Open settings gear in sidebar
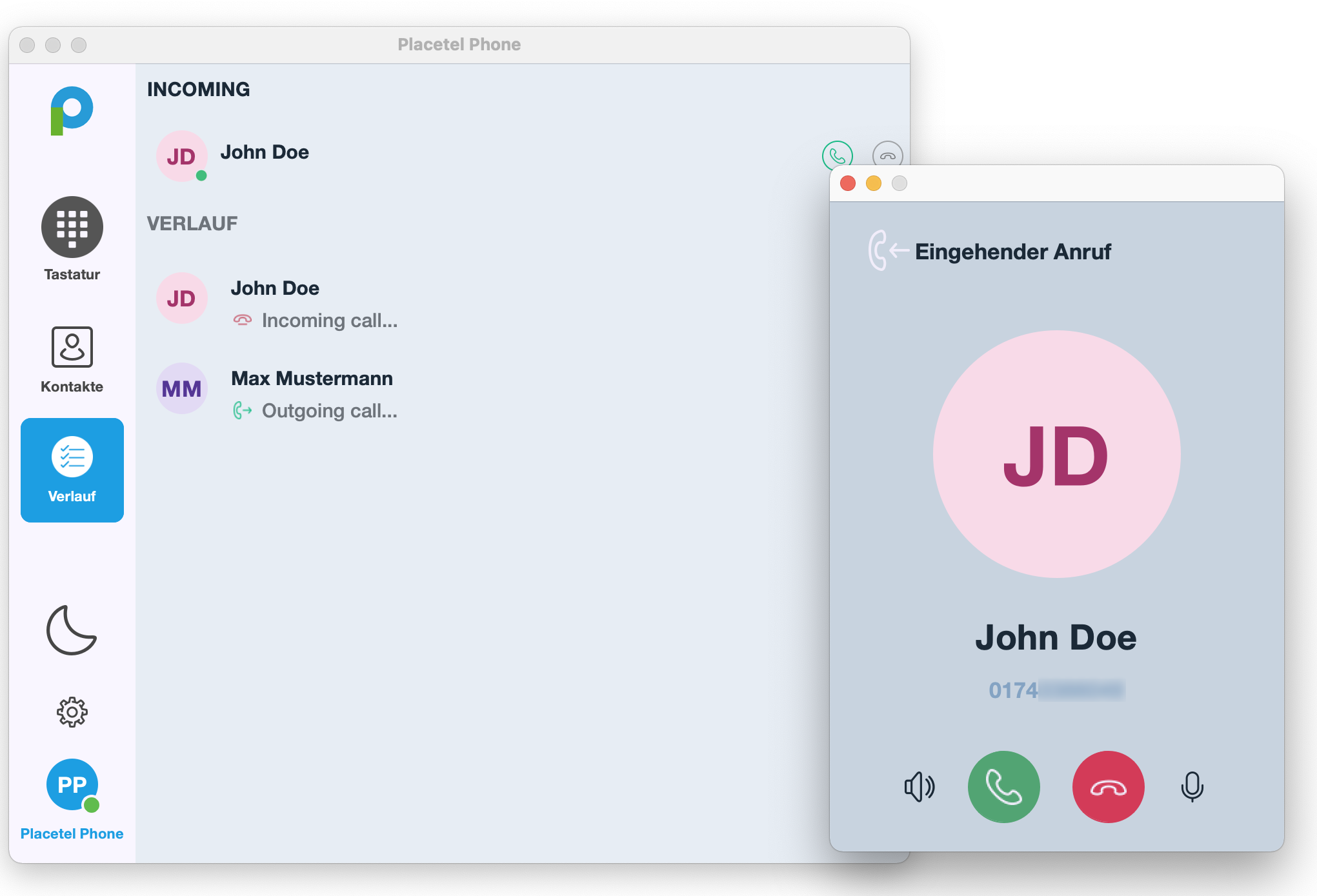 (x=72, y=712)
